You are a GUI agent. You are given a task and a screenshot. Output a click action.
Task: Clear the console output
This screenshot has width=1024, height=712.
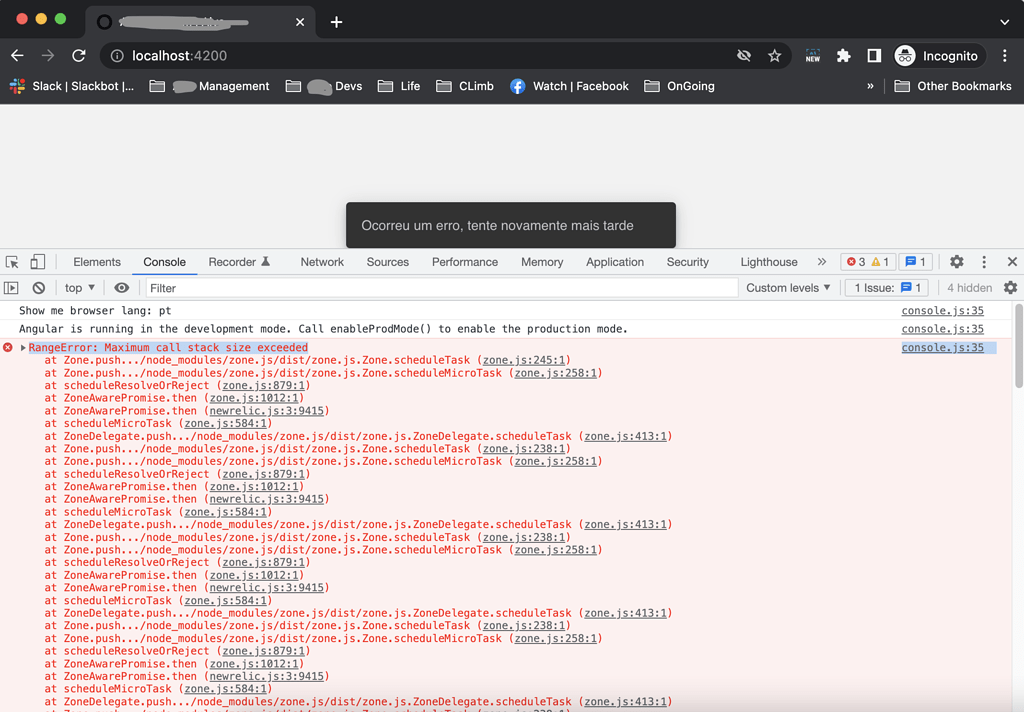click(x=38, y=287)
